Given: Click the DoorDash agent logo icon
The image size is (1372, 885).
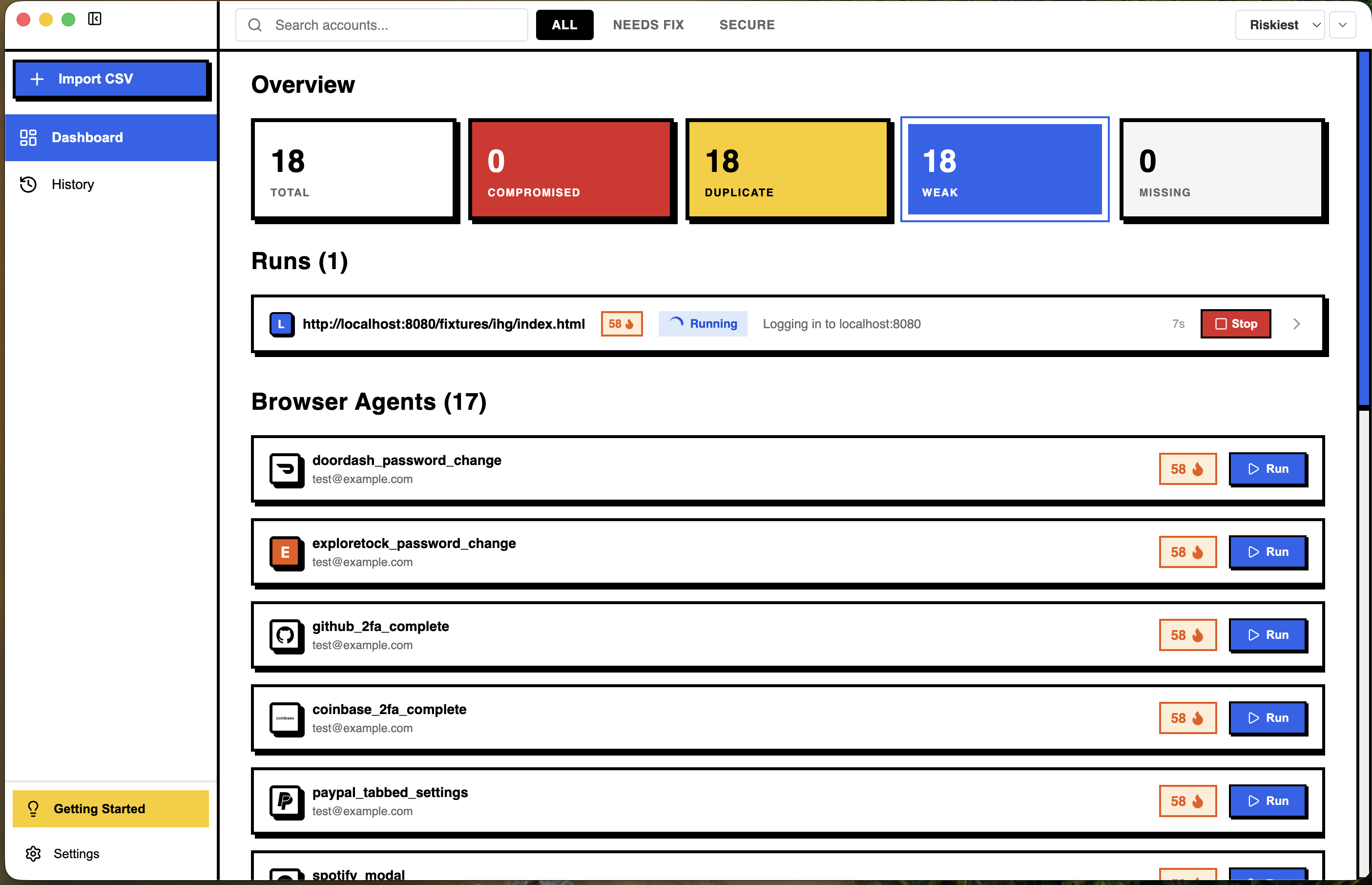Looking at the screenshot, I should (x=287, y=470).
